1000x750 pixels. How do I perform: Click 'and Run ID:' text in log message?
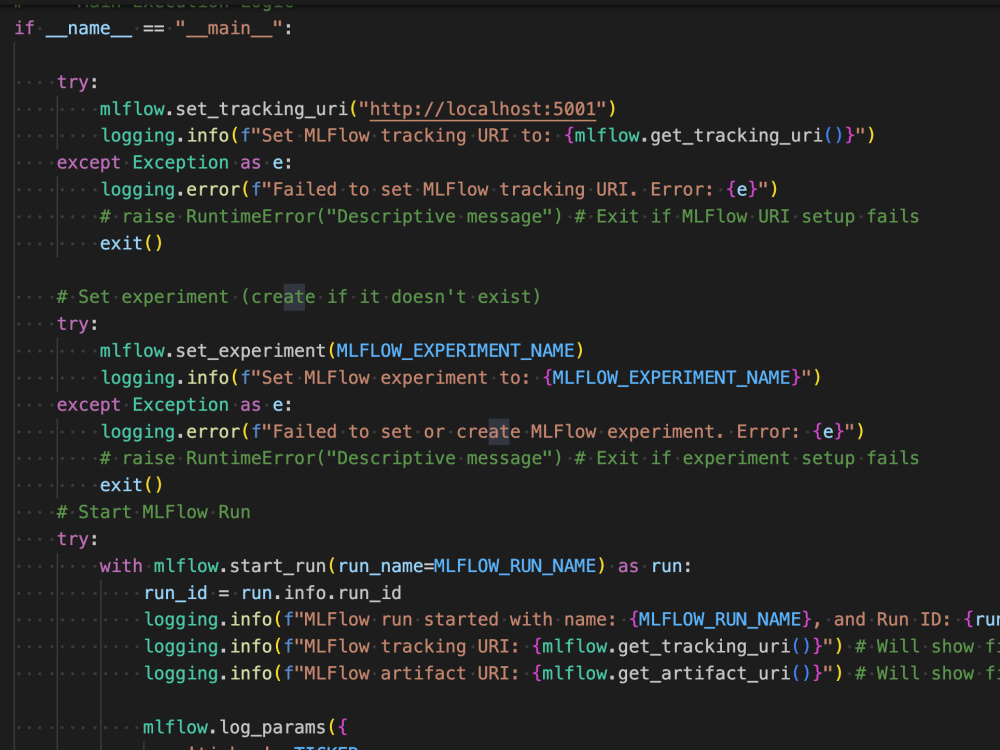tap(892, 620)
